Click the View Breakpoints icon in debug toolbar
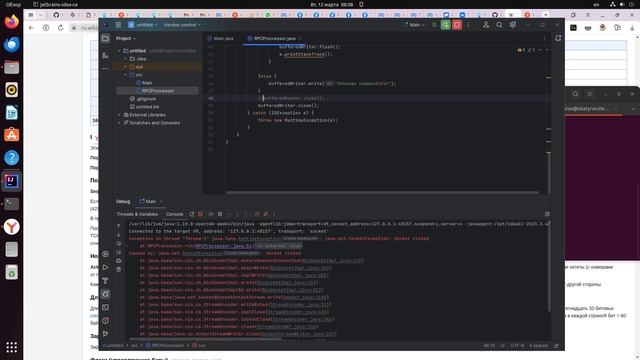The height and width of the screenshot is (360, 640). click(257, 214)
